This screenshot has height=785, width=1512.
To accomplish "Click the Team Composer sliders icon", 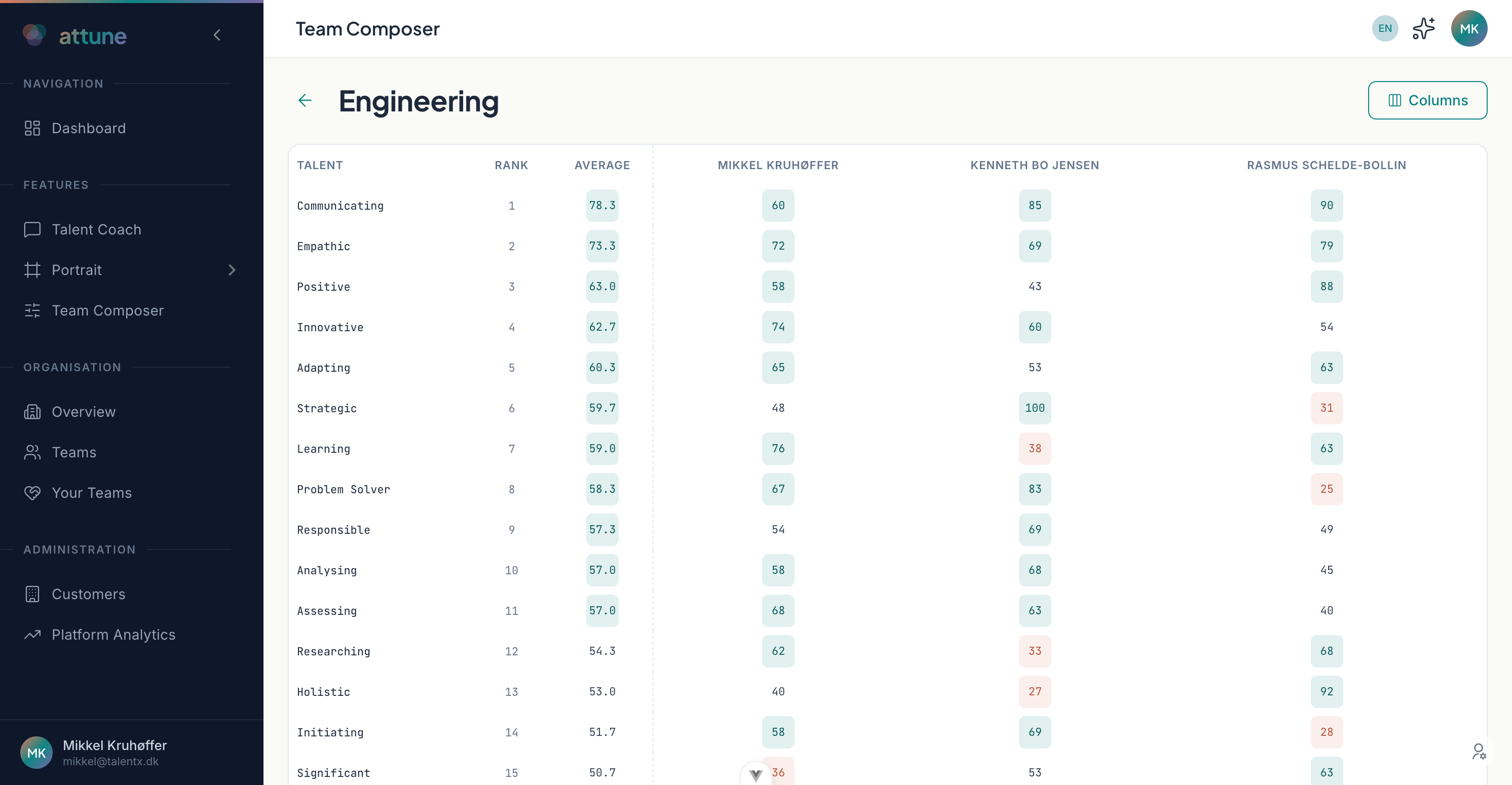I will click(x=32, y=310).
